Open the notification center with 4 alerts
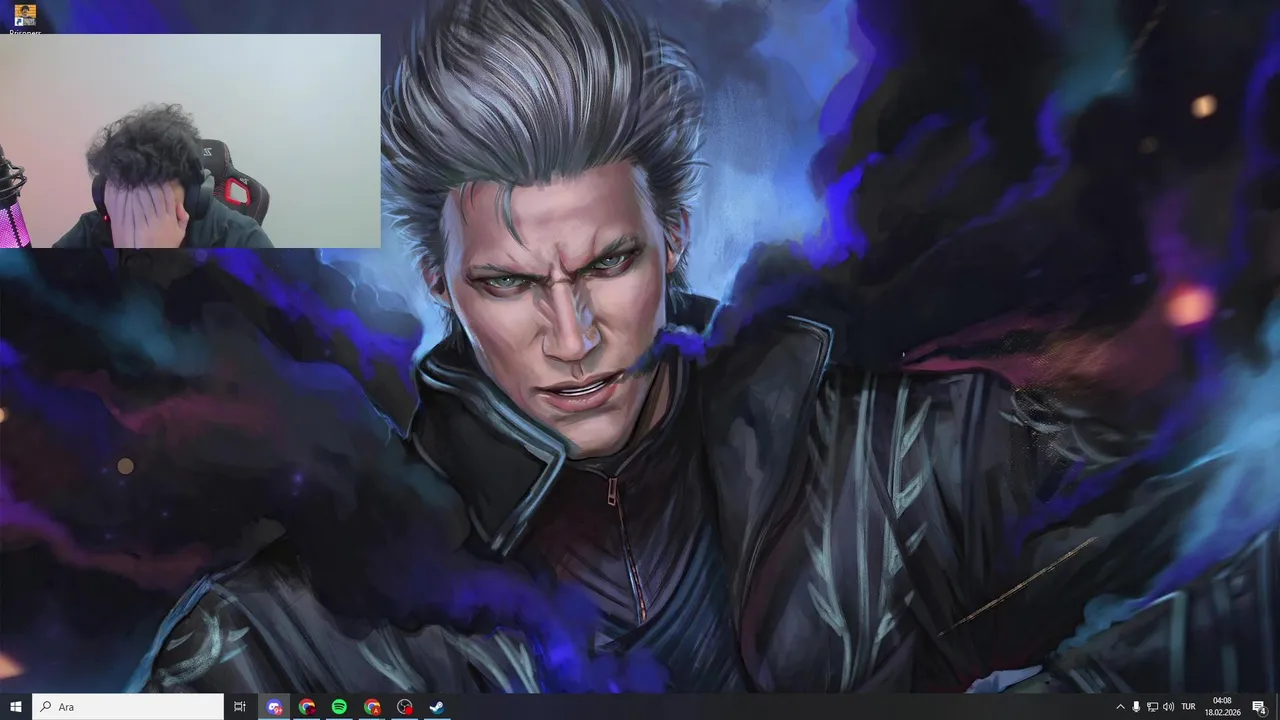The width and height of the screenshot is (1280, 720). 1259,707
